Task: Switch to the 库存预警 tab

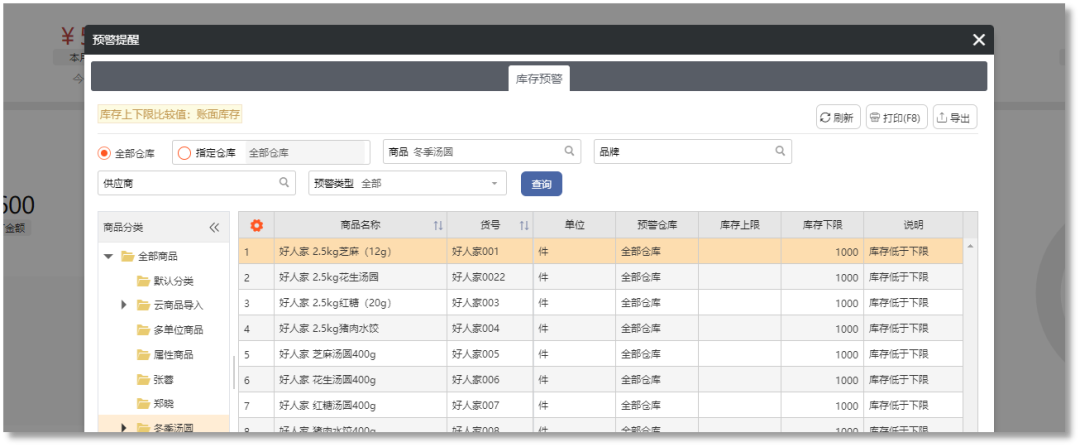Action: click(x=538, y=77)
